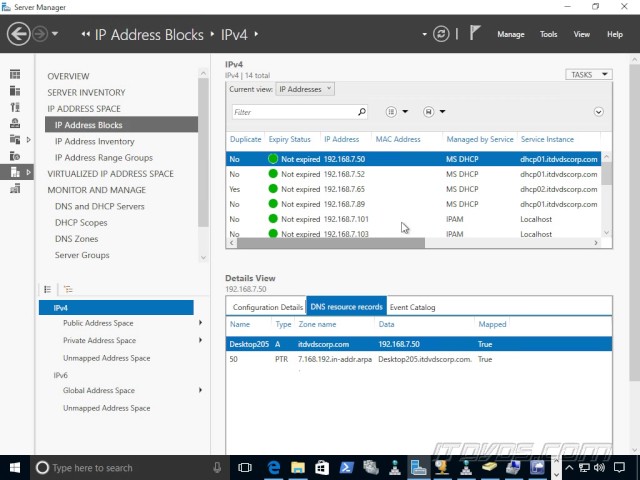The image size is (640, 480).
Task: Open PowerShell from taskbar
Action: (x=347, y=468)
